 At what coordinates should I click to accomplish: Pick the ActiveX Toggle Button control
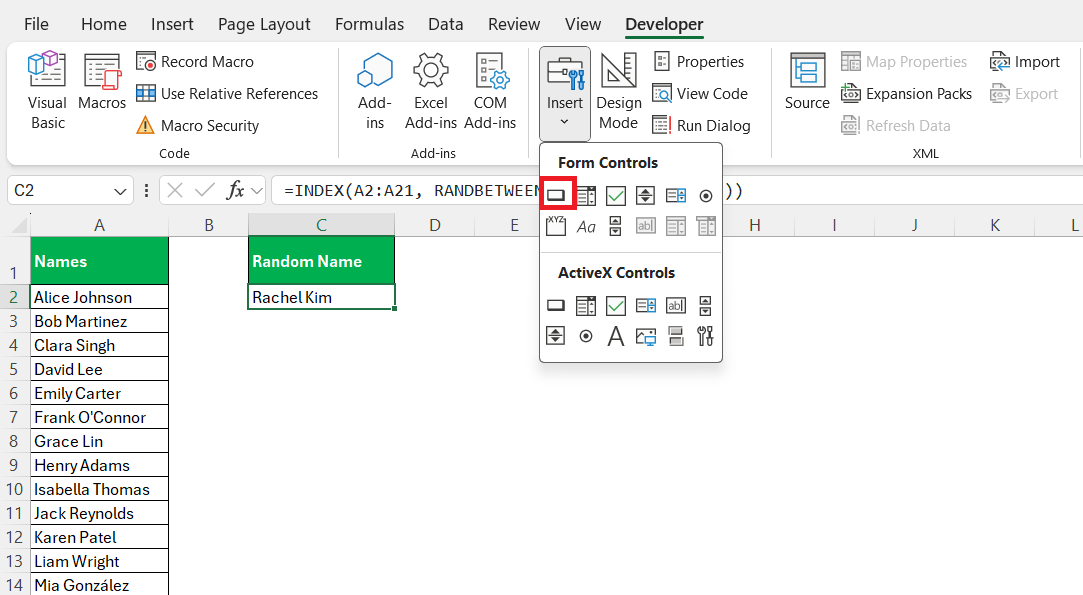[x=675, y=336]
